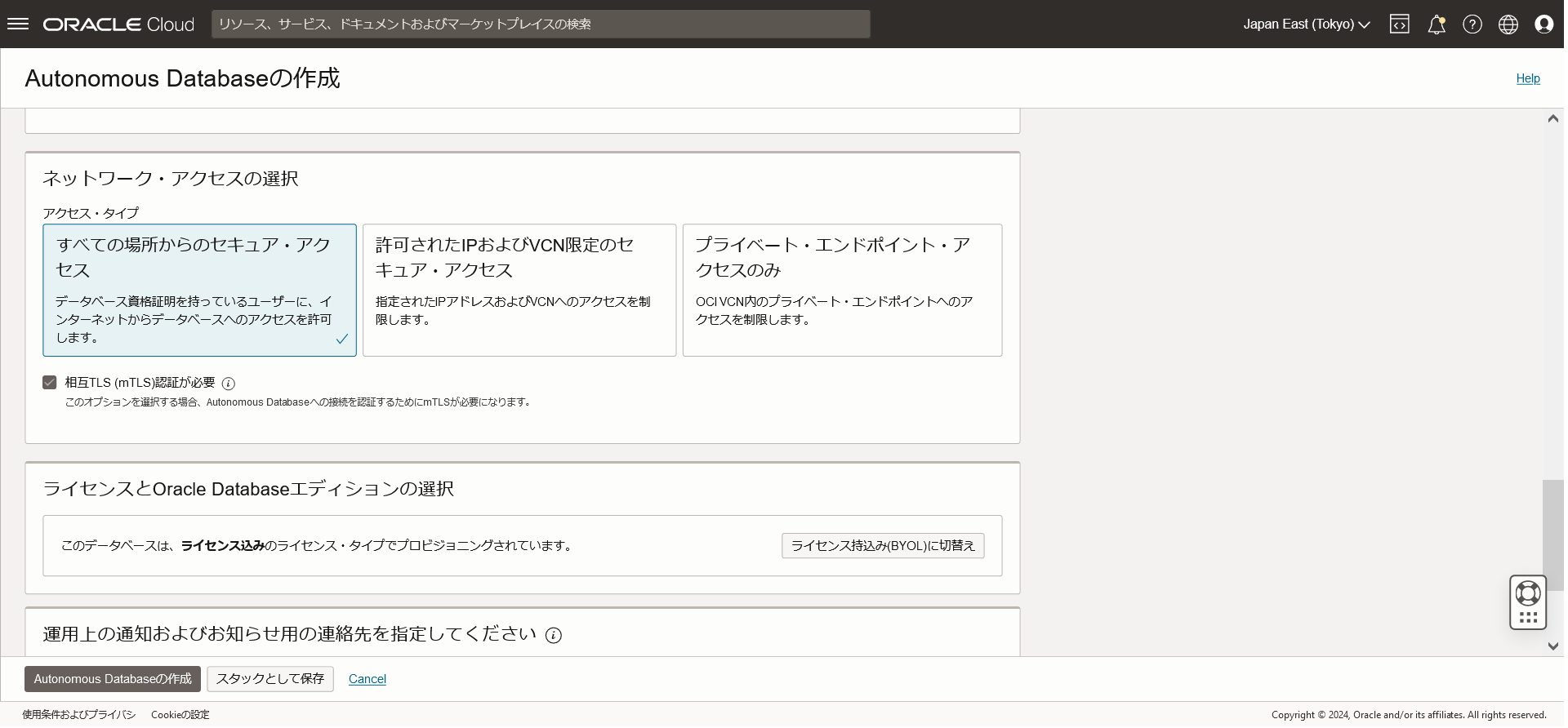This screenshot has width=1568, height=728.
Task: Click the mTLS option description text
Action: click(x=299, y=402)
